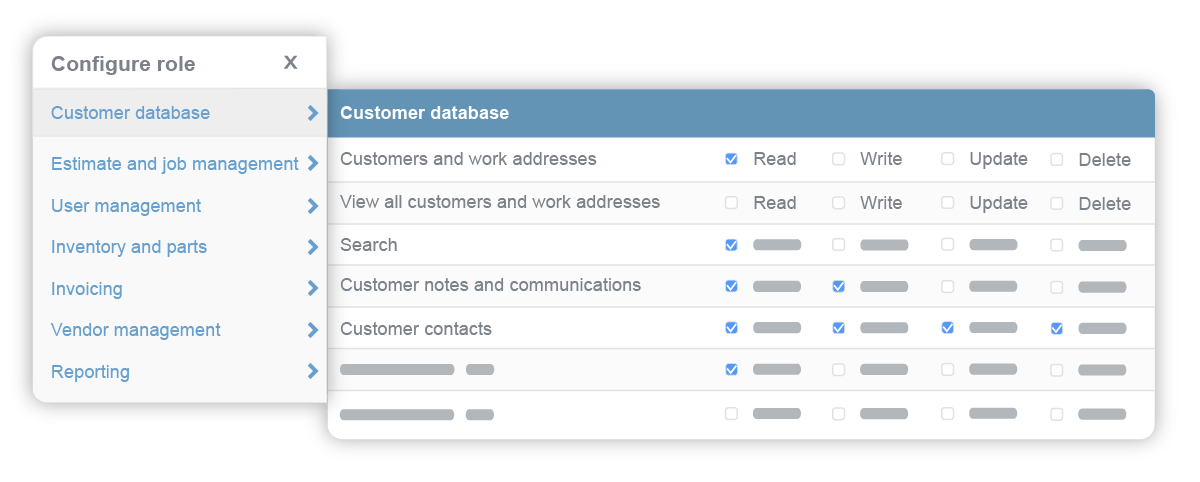Uncheck Read for Customers and work addresses
This screenshot has width=1200, height=482.
(x=731, y=159)
